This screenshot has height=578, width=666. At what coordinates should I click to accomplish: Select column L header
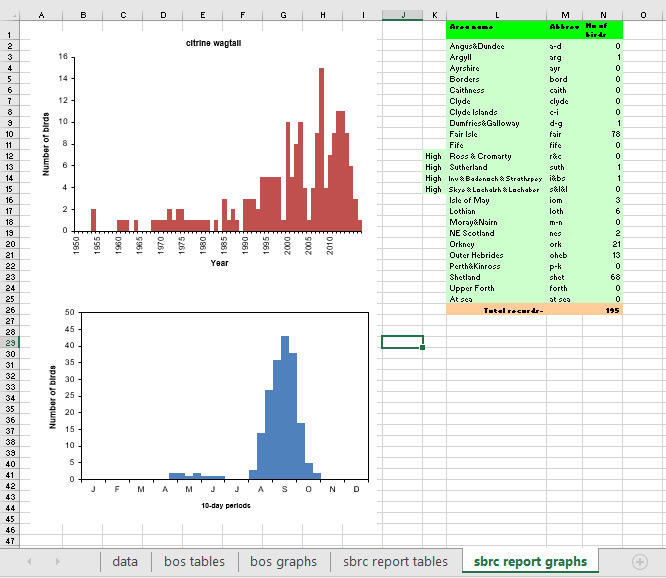click(496, 15)
